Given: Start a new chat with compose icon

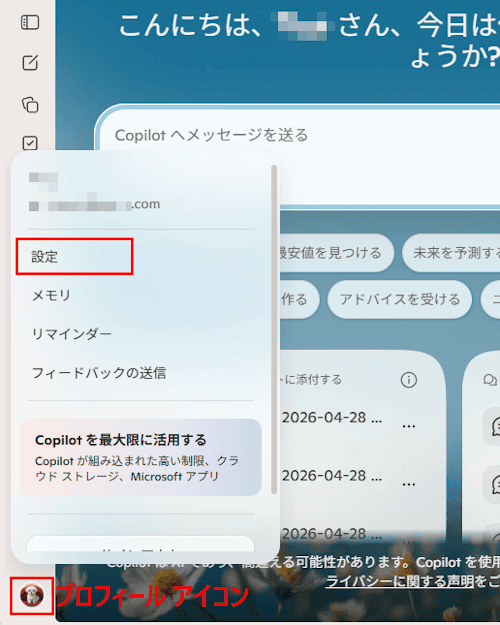Looking at the screenshot, I should click(30, 63).
